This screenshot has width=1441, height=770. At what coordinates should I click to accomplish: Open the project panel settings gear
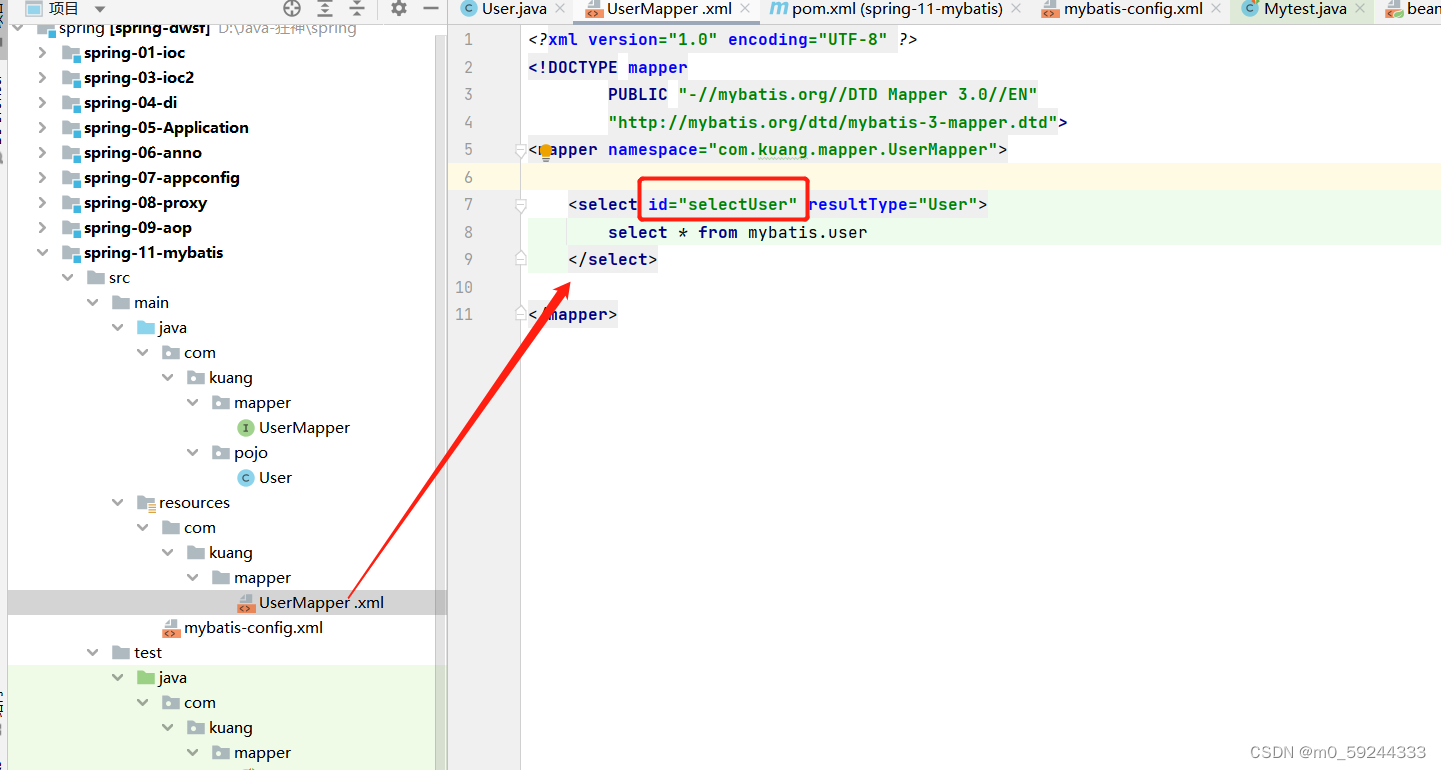click(397, 8)
